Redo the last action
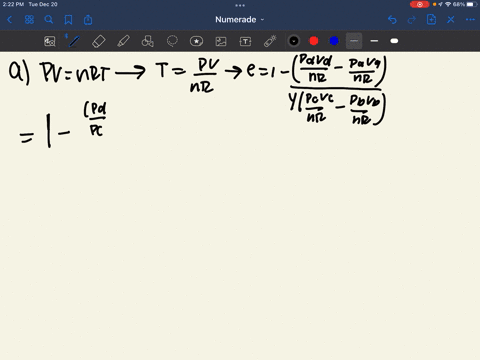The width and height of the screenshot is (480, 360). tap(412, 20)
